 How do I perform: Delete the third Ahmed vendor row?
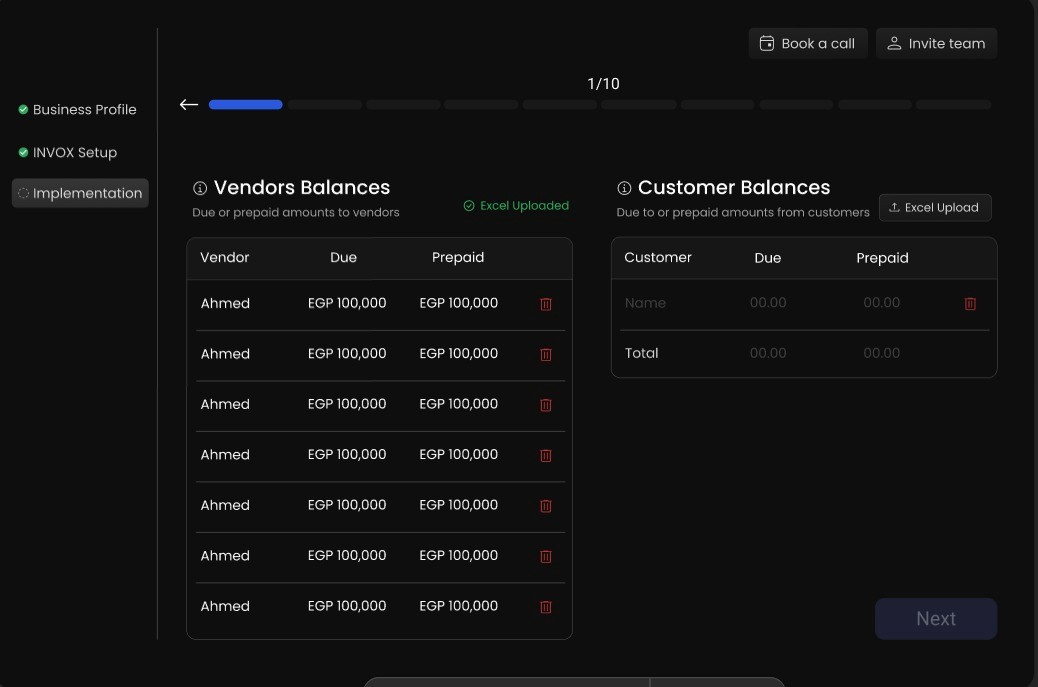545,404
